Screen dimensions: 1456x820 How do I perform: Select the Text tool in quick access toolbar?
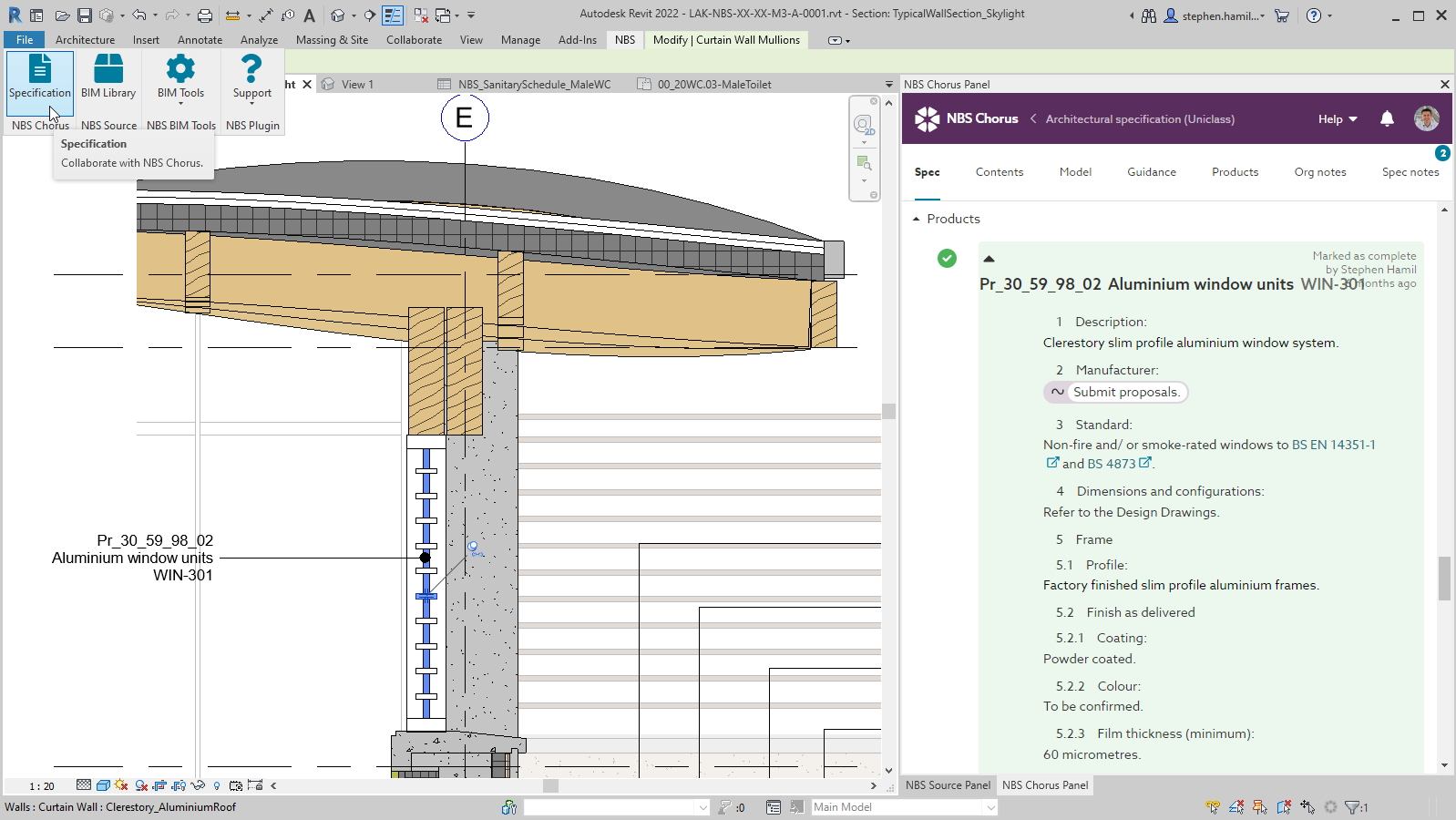(x=310, y=15)
